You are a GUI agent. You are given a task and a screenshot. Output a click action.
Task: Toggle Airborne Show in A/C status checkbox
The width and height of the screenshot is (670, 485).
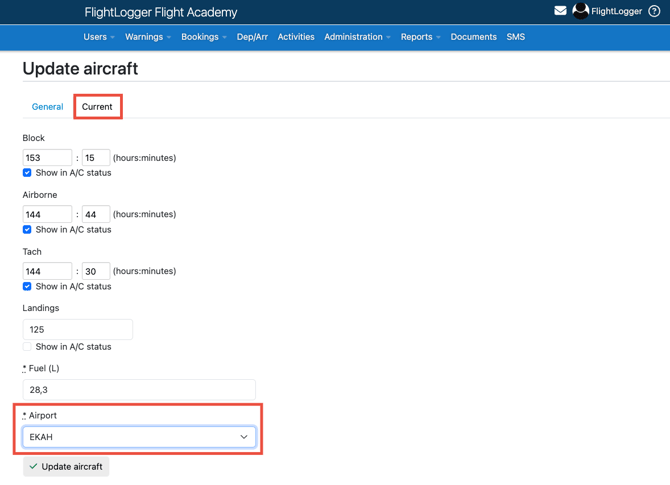[x=28, y=230]
